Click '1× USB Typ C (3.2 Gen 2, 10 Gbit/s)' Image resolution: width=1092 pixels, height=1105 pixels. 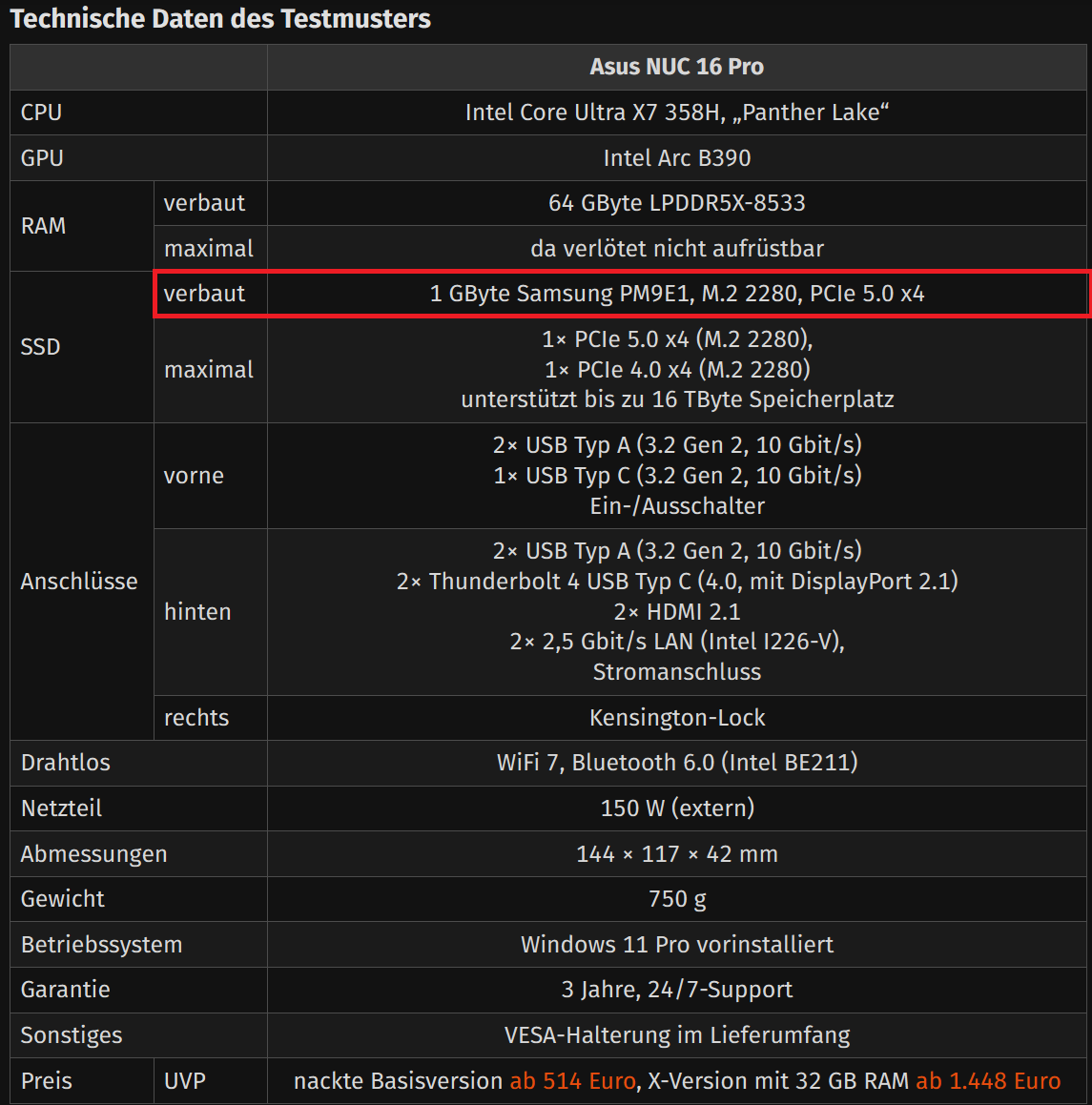677,476
